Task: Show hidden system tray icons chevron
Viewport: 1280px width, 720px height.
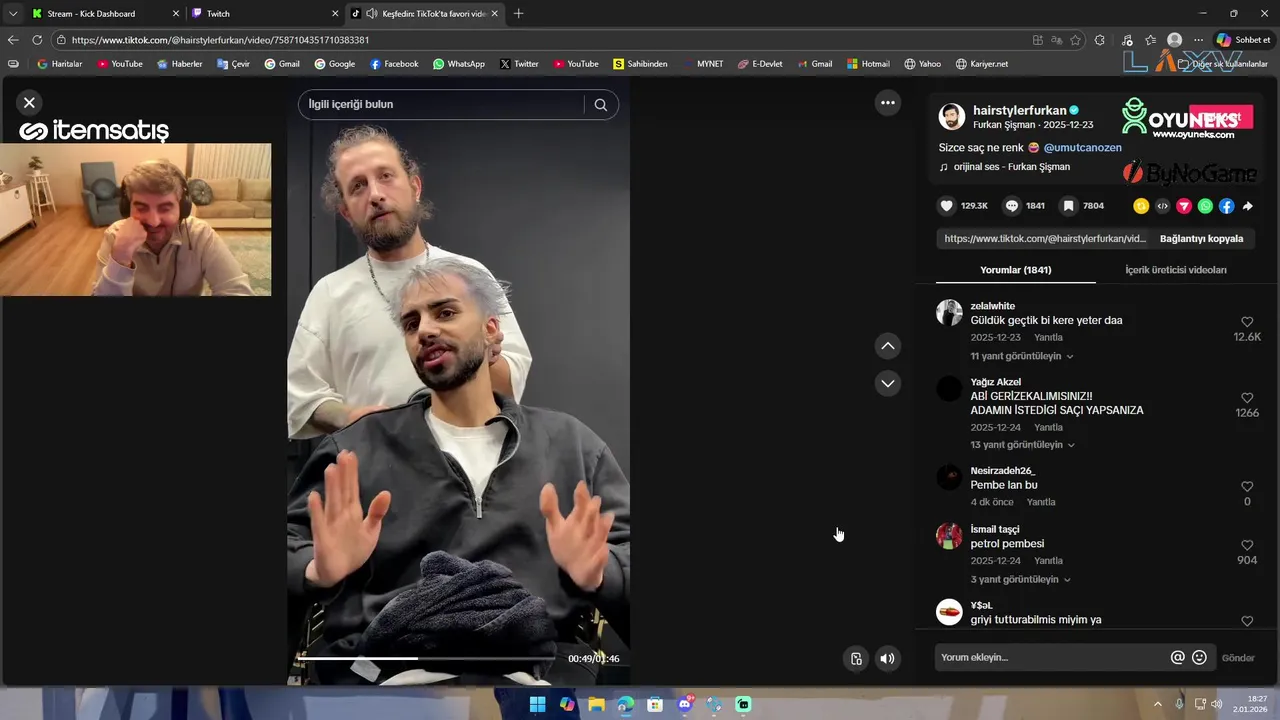Action: point(1158,704)
